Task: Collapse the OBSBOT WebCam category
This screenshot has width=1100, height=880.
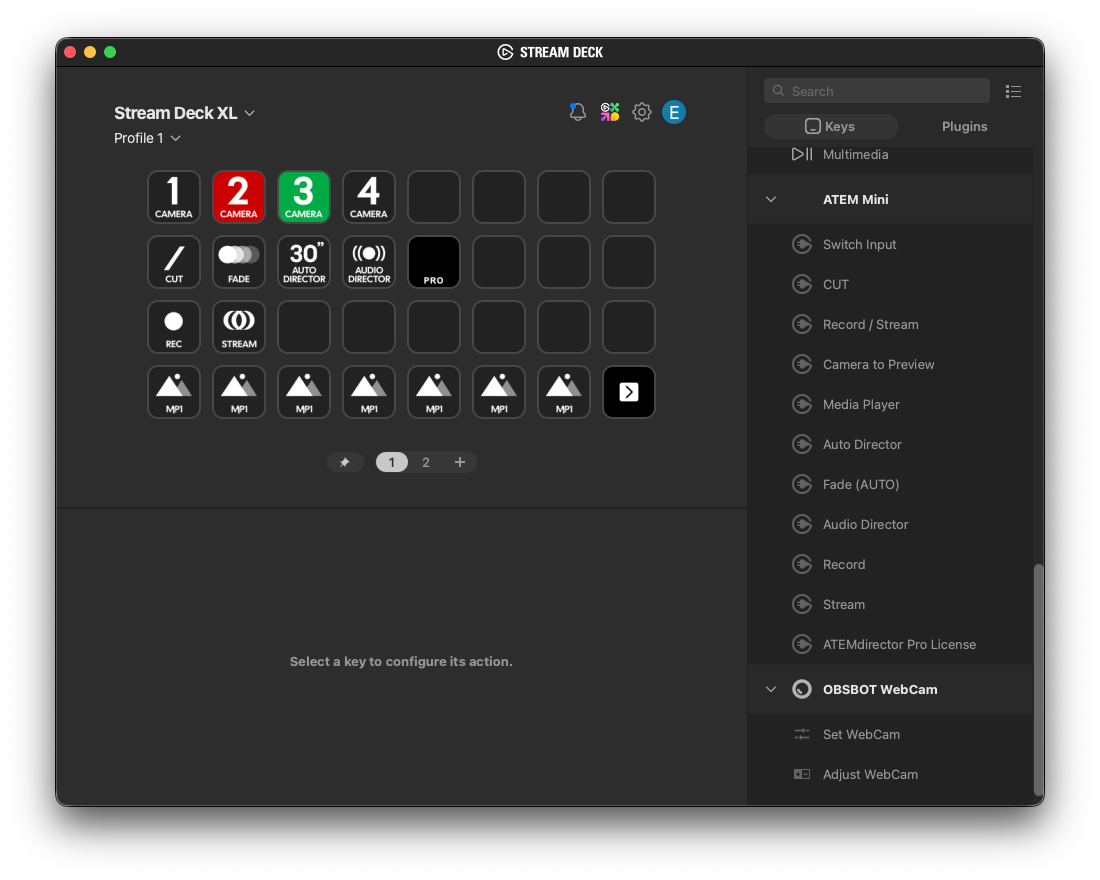Action: coord(771,689)
